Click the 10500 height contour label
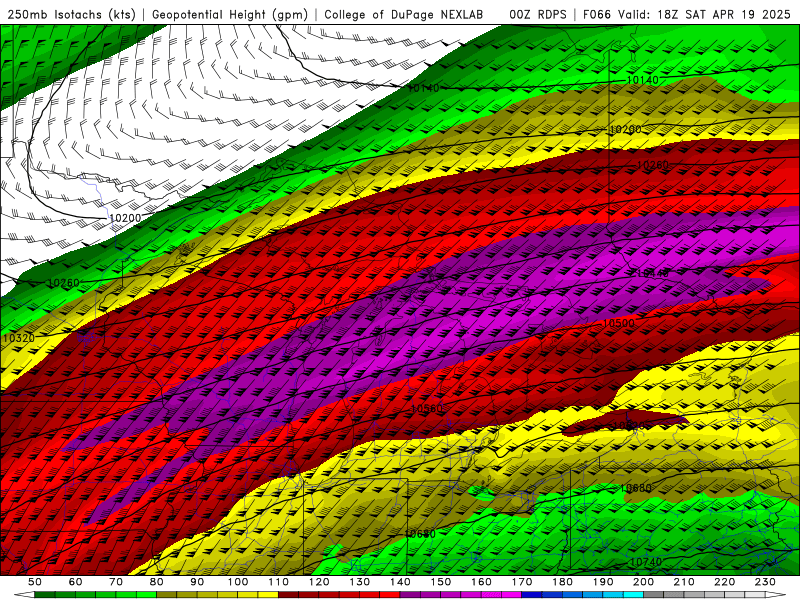 tap(618, 323)
